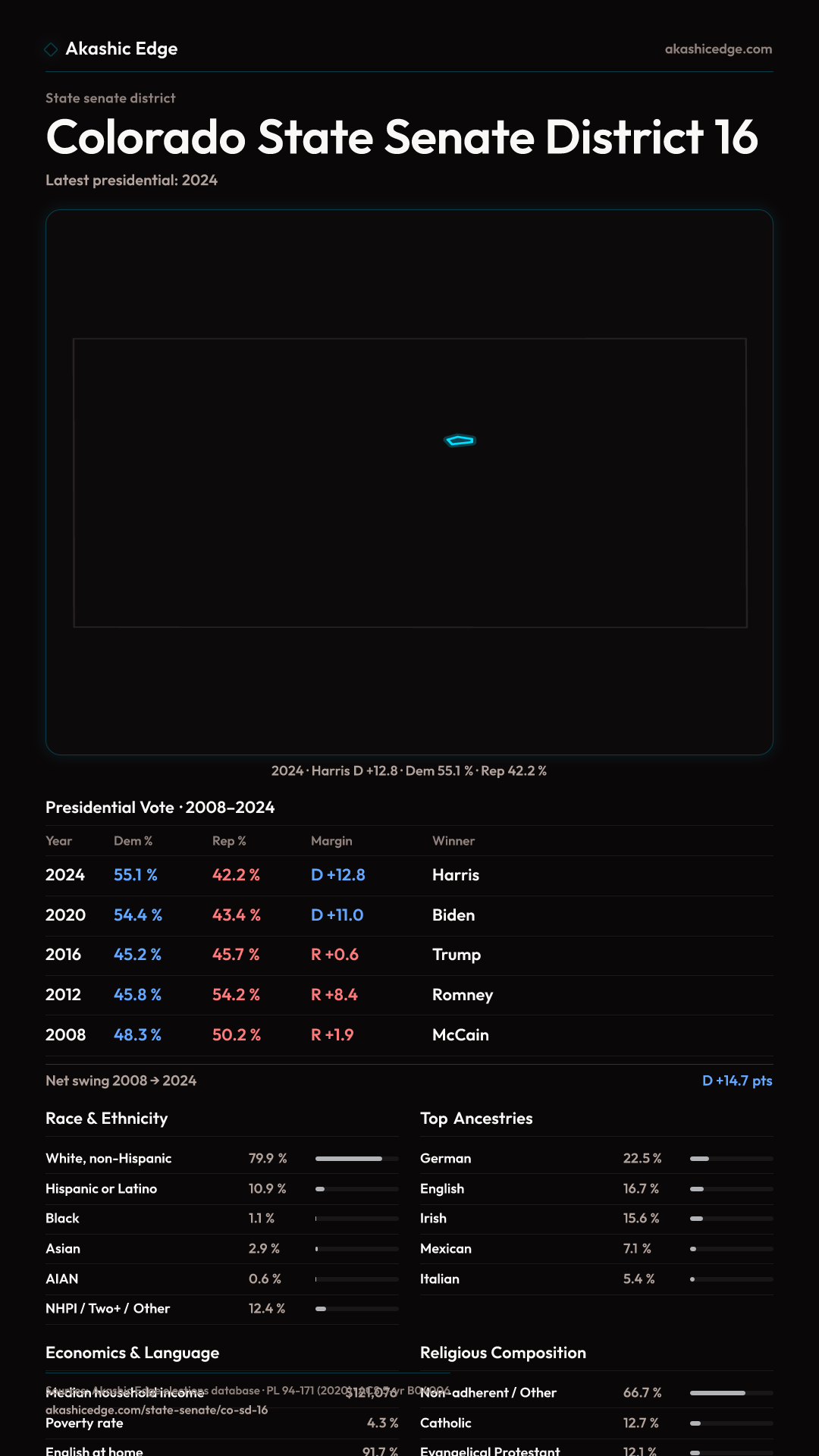
Task: Click the 2008 McCain winner cell
Action: tap(460, 1035)
